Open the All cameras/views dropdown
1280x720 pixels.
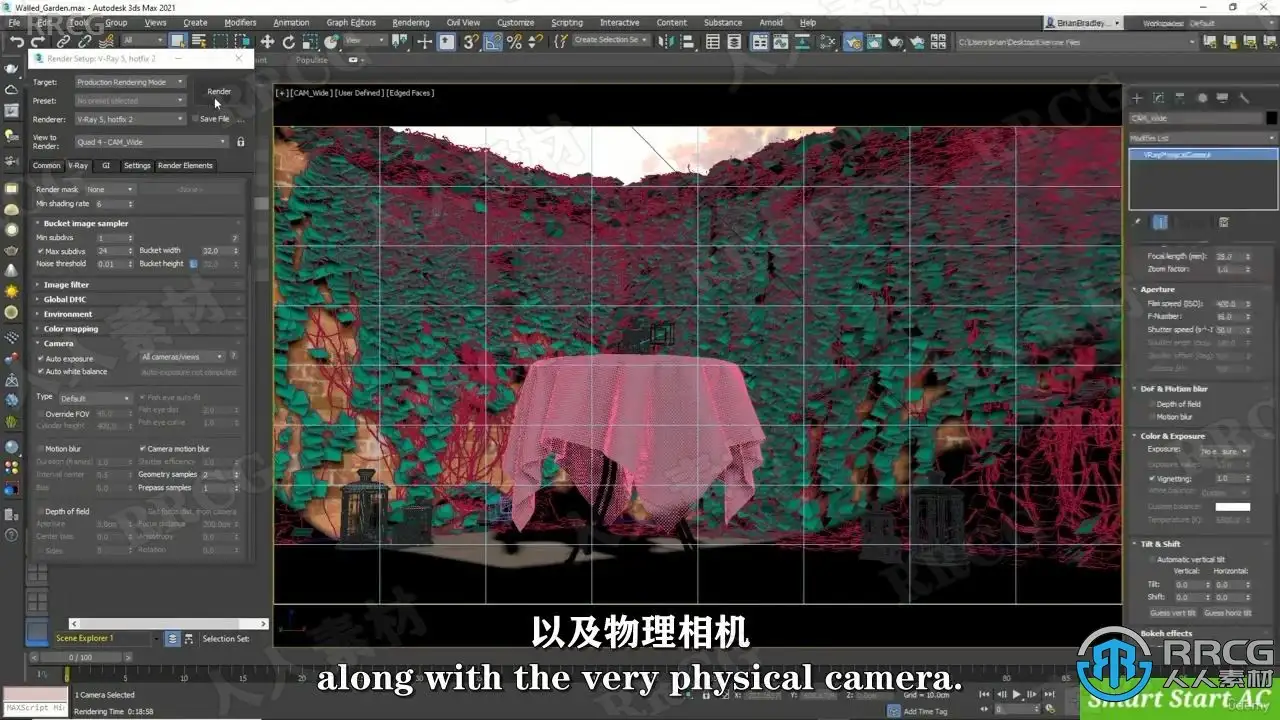pyautogui.click(x=183, y=357)
